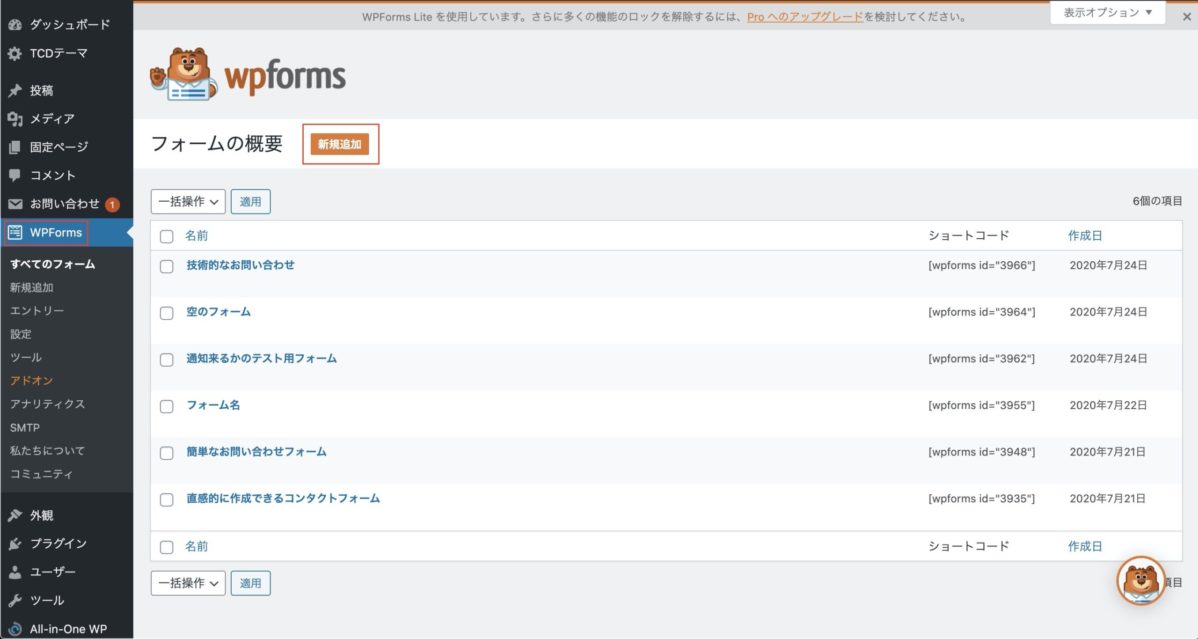The width and height of the screenshot is (1198, 639).
Task: Click the WPForms bear mascot logo
Action: point(183,74)
